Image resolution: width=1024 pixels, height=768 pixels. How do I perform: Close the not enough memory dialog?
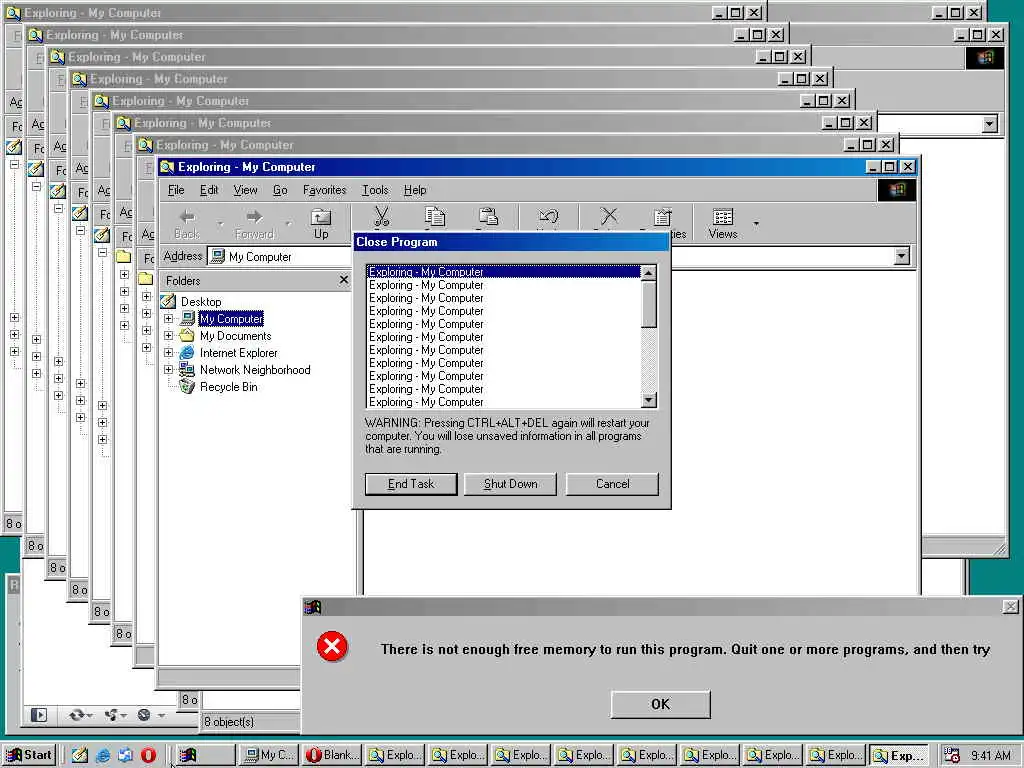point(1010,607)
